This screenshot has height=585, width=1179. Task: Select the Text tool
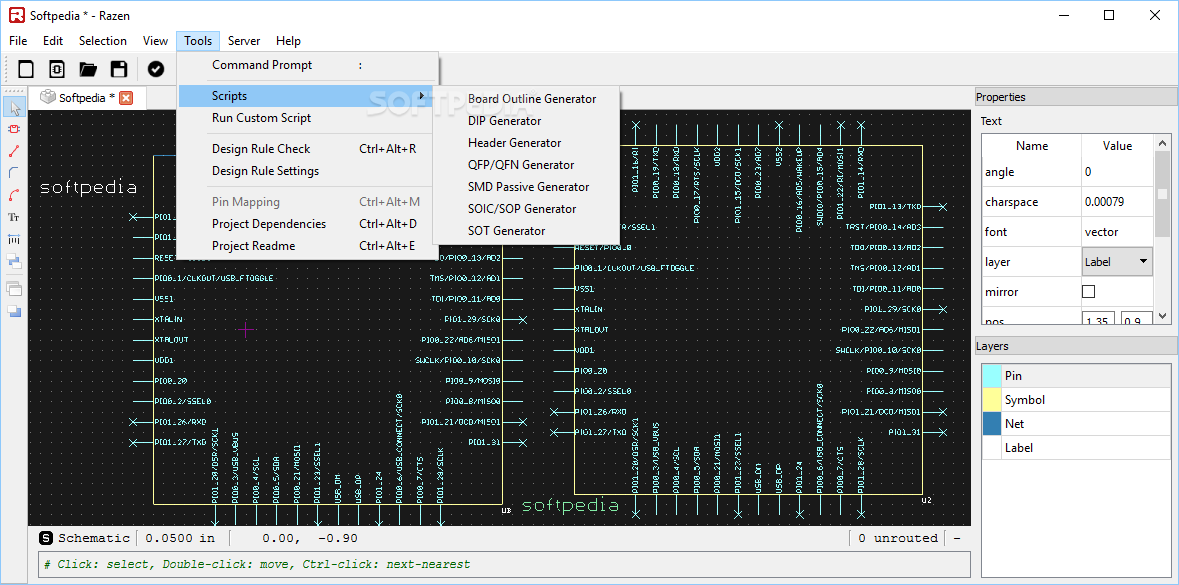14,217
